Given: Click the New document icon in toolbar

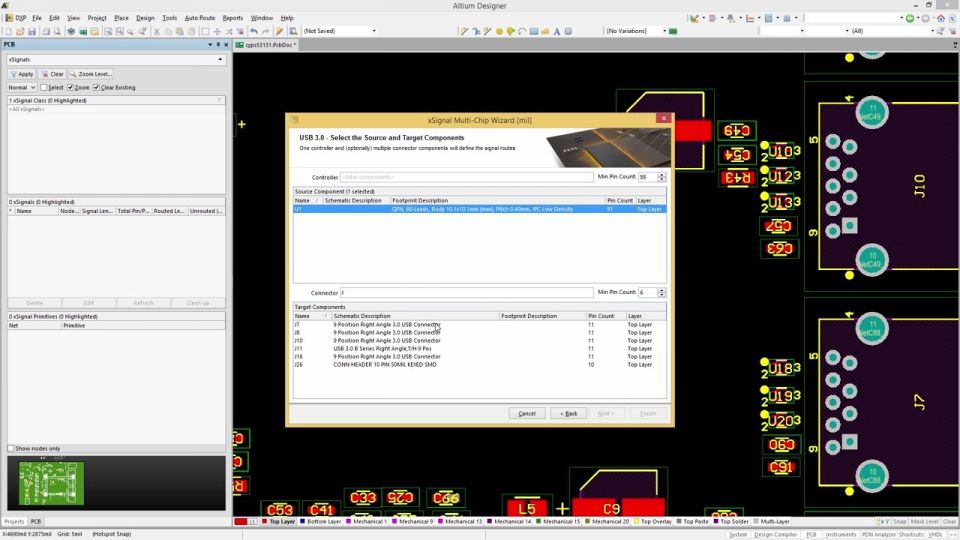Looking at the screenshot, I should (9, 31).
